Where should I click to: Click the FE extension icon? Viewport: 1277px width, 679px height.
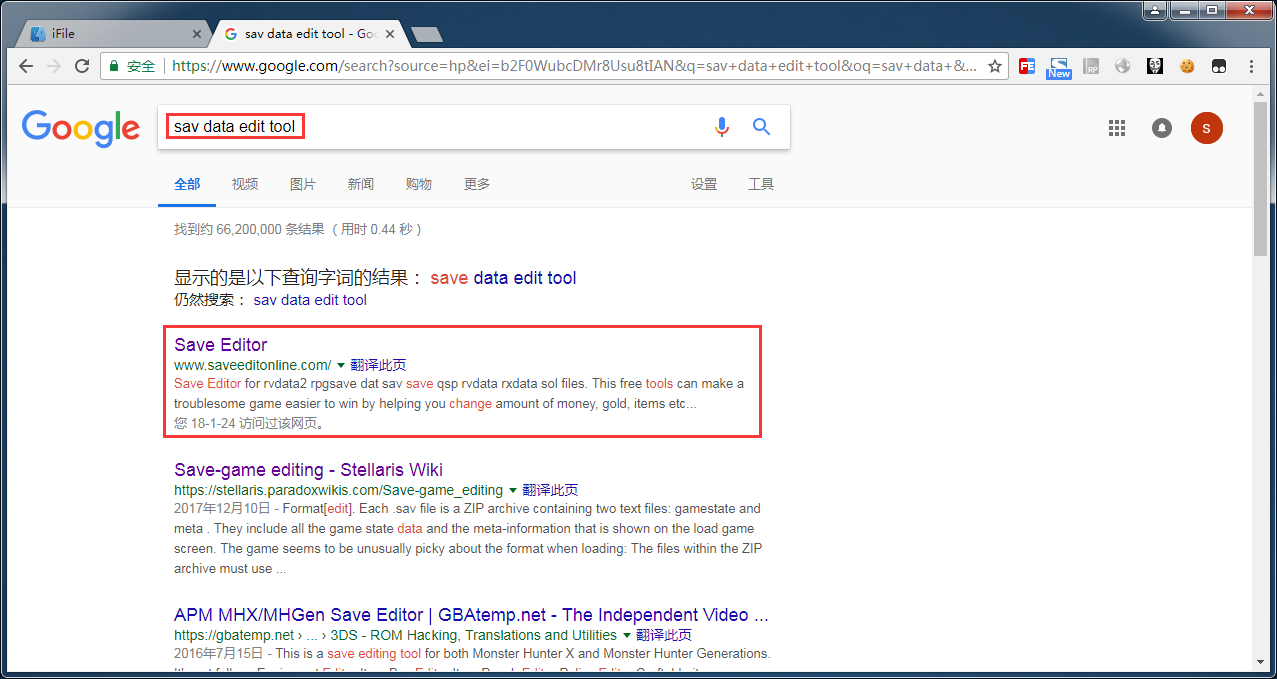coord(1026,66)
